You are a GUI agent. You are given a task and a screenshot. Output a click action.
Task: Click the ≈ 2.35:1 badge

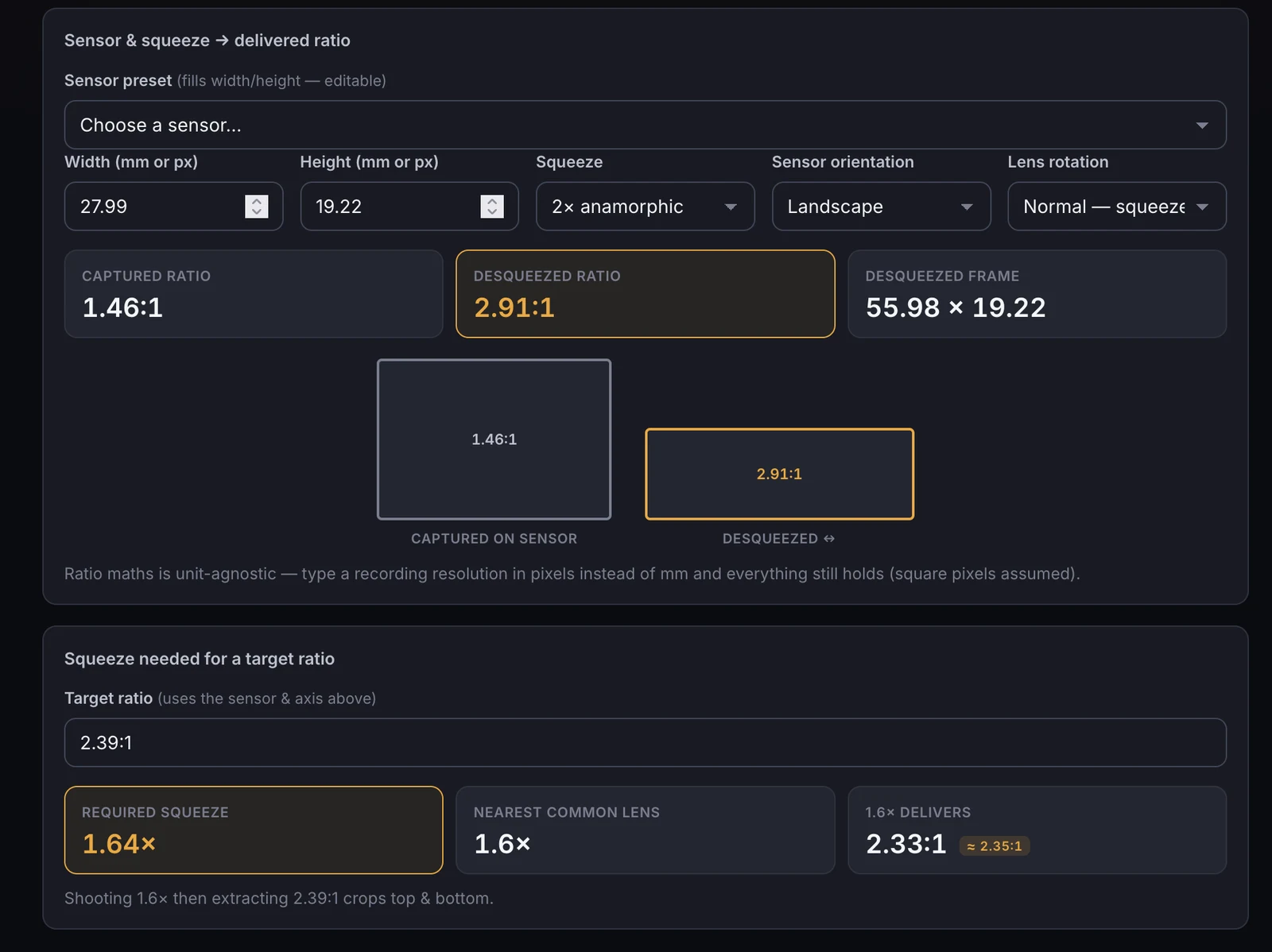(995, 846)
